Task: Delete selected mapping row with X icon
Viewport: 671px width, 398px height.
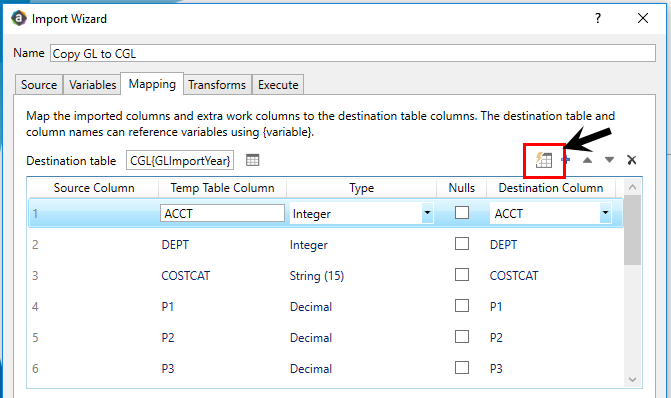Action: pos(632,160)
